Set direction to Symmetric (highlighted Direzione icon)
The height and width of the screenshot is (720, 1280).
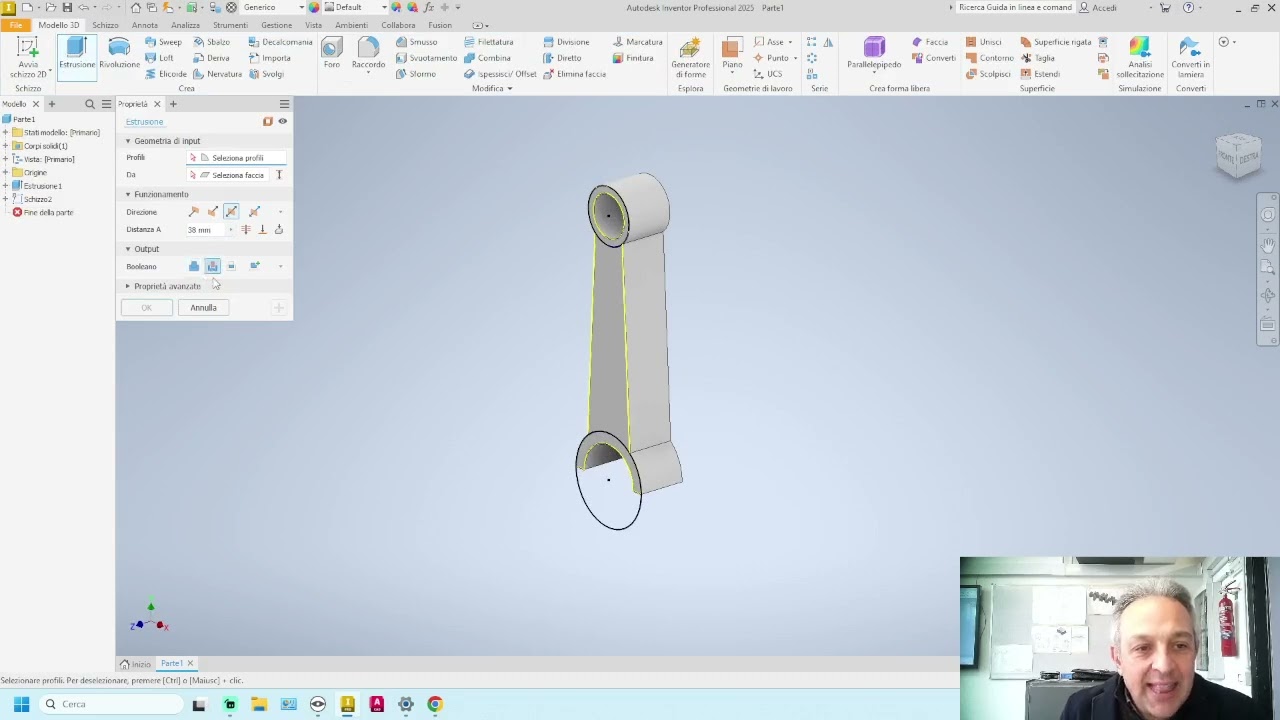tap(231, 212)
